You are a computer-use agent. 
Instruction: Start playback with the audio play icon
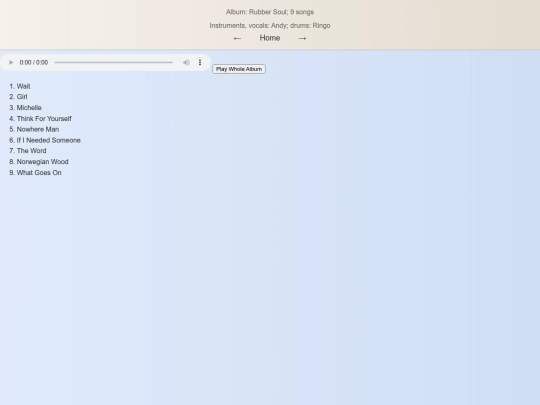click(x=11, y=62)
